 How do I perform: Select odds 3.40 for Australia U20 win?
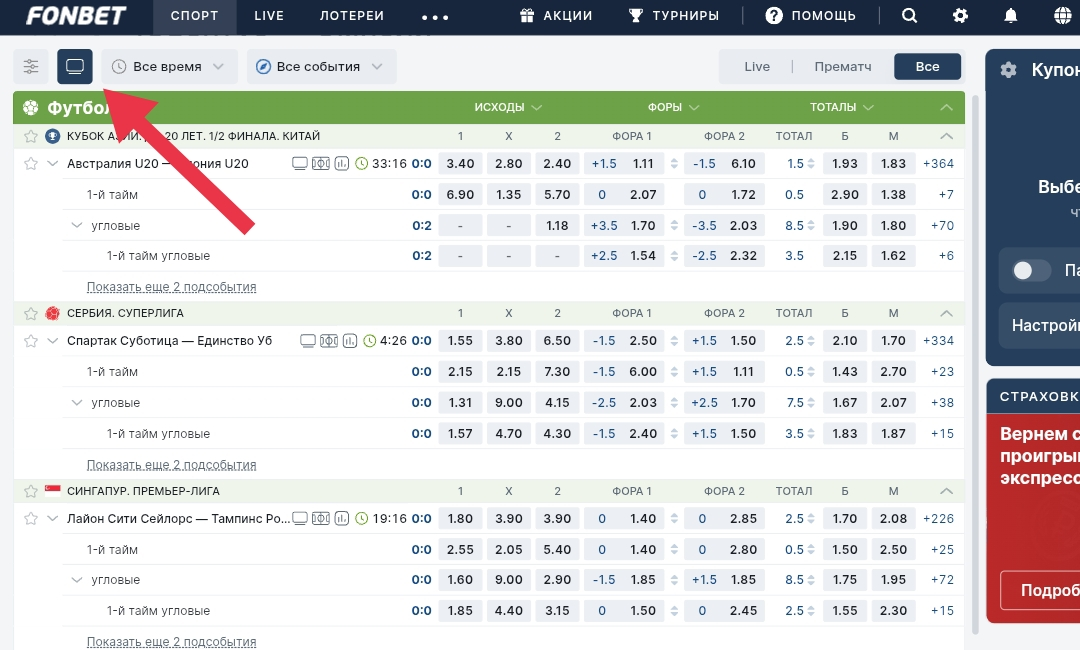(460, 164)
